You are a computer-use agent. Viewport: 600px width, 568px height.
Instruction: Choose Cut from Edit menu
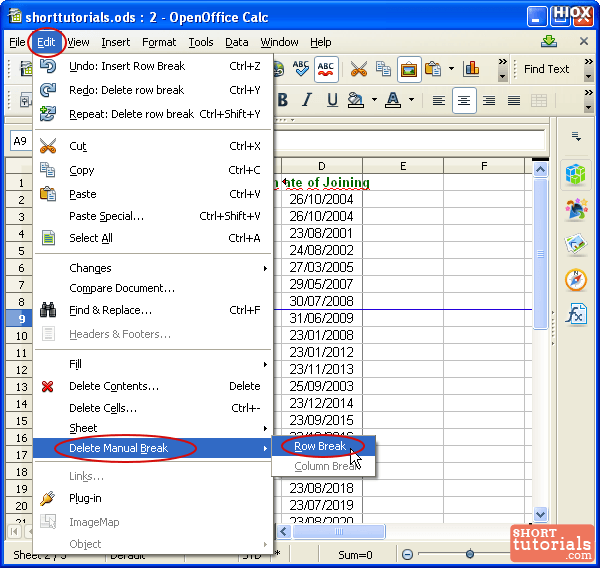153,146
